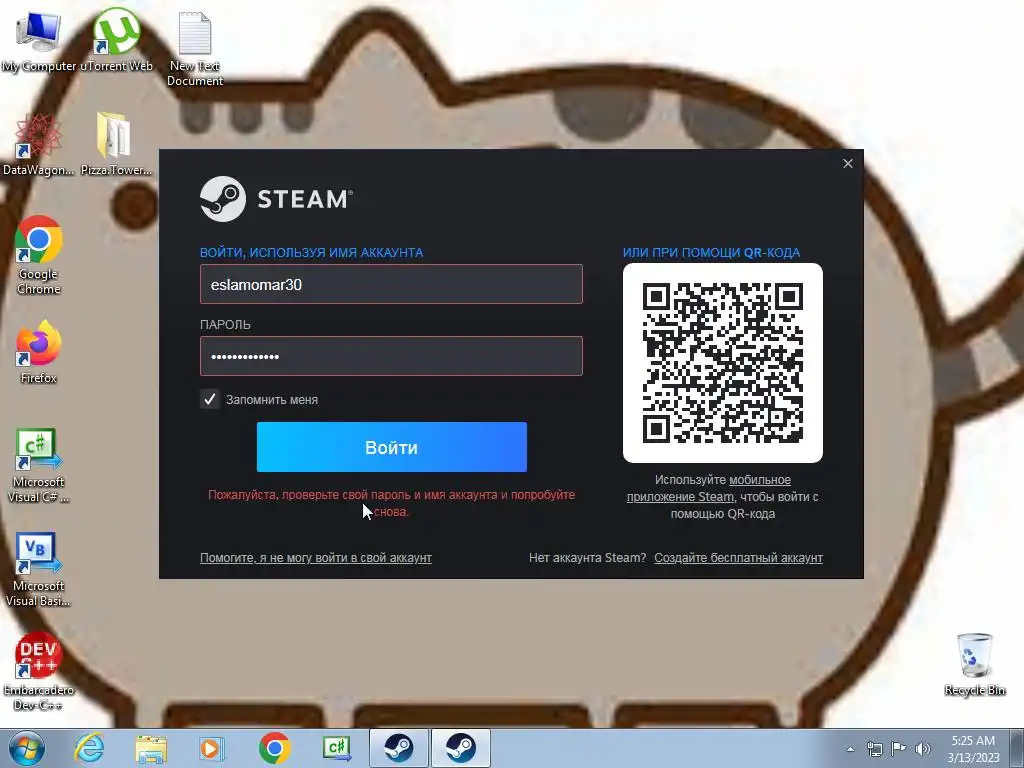
Task: Click network status tray icon
Action: [x=874, y=749]
